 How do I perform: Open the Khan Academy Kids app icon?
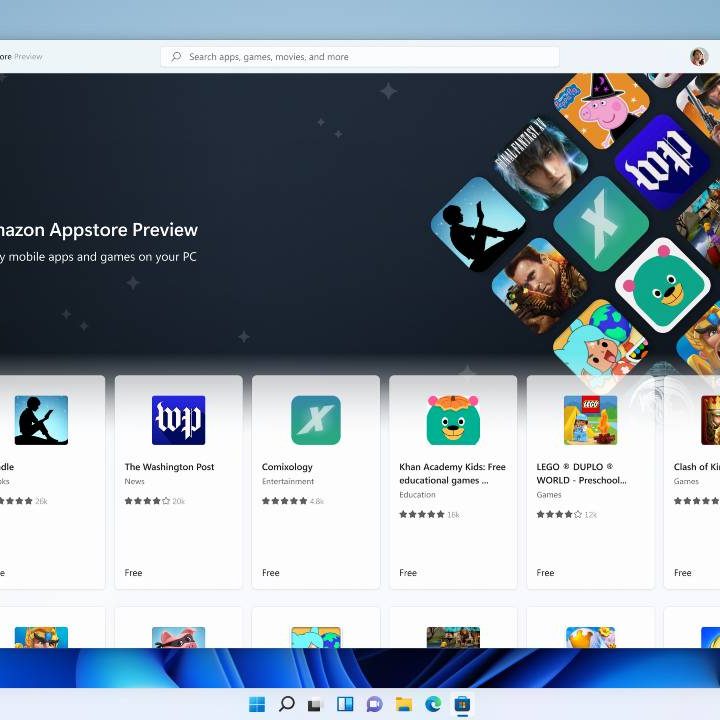[x=453, y=420]
